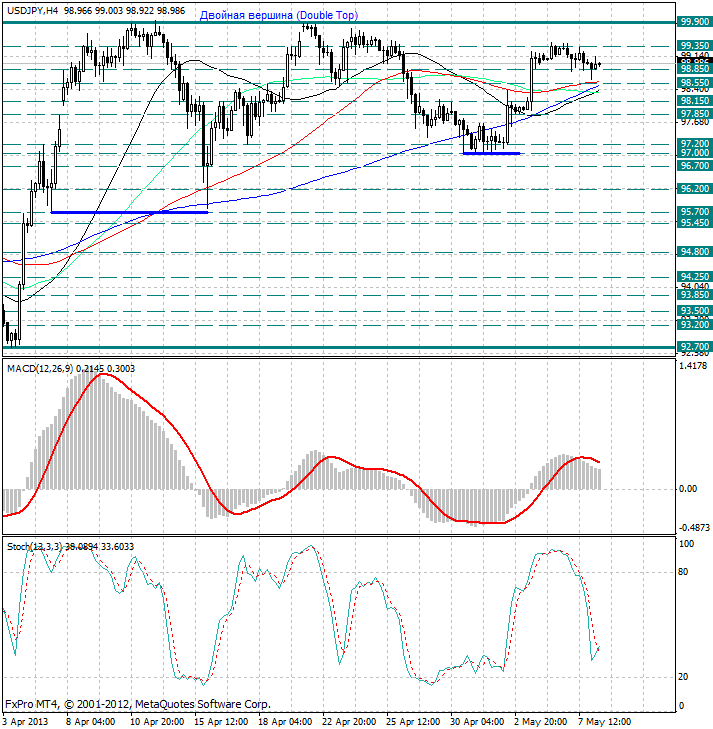Select the 99.900 price level label
Image resolution: width=713 pixels, height=729 pixels.
point(695,22)
